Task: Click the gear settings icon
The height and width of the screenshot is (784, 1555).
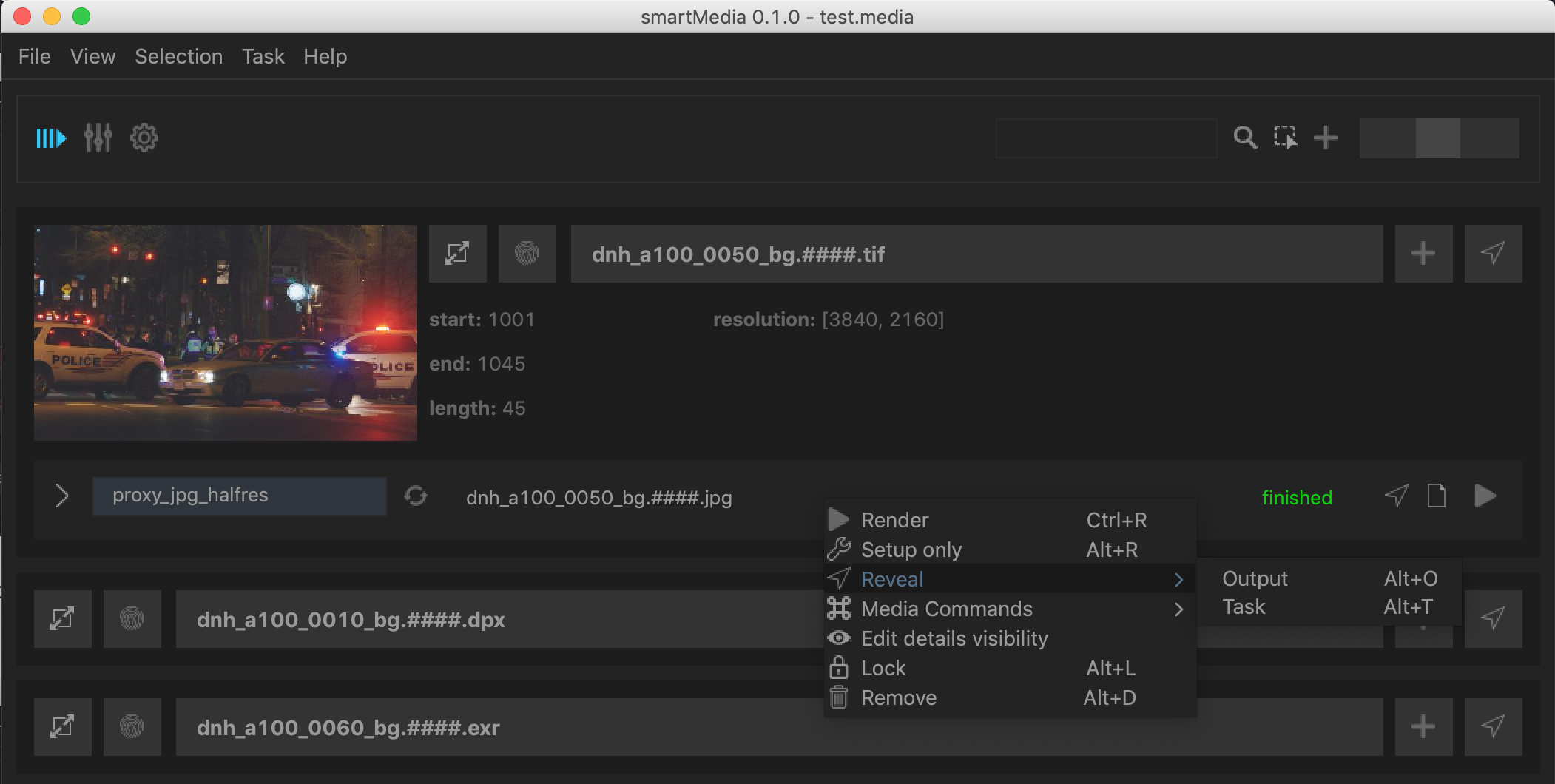Action: pyautogui.click(x=144, y=138)
